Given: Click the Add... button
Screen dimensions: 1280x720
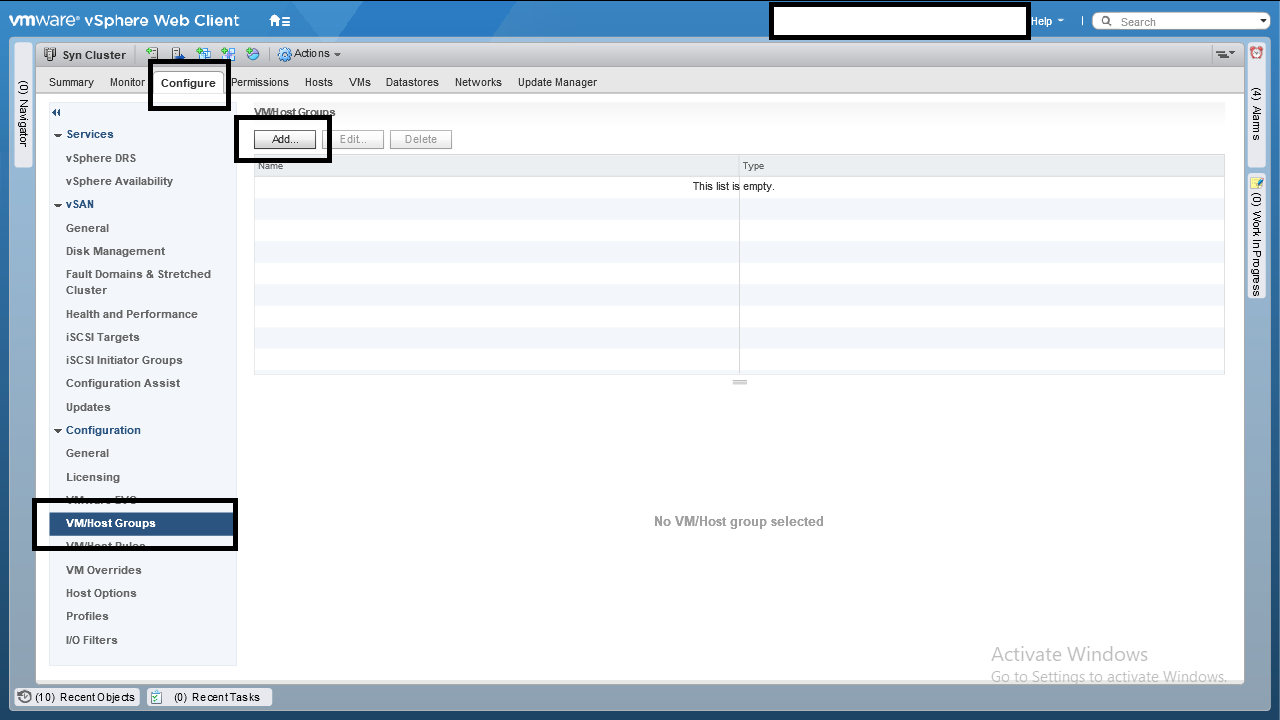Looking at the screenshot, I should click(285, 139).
